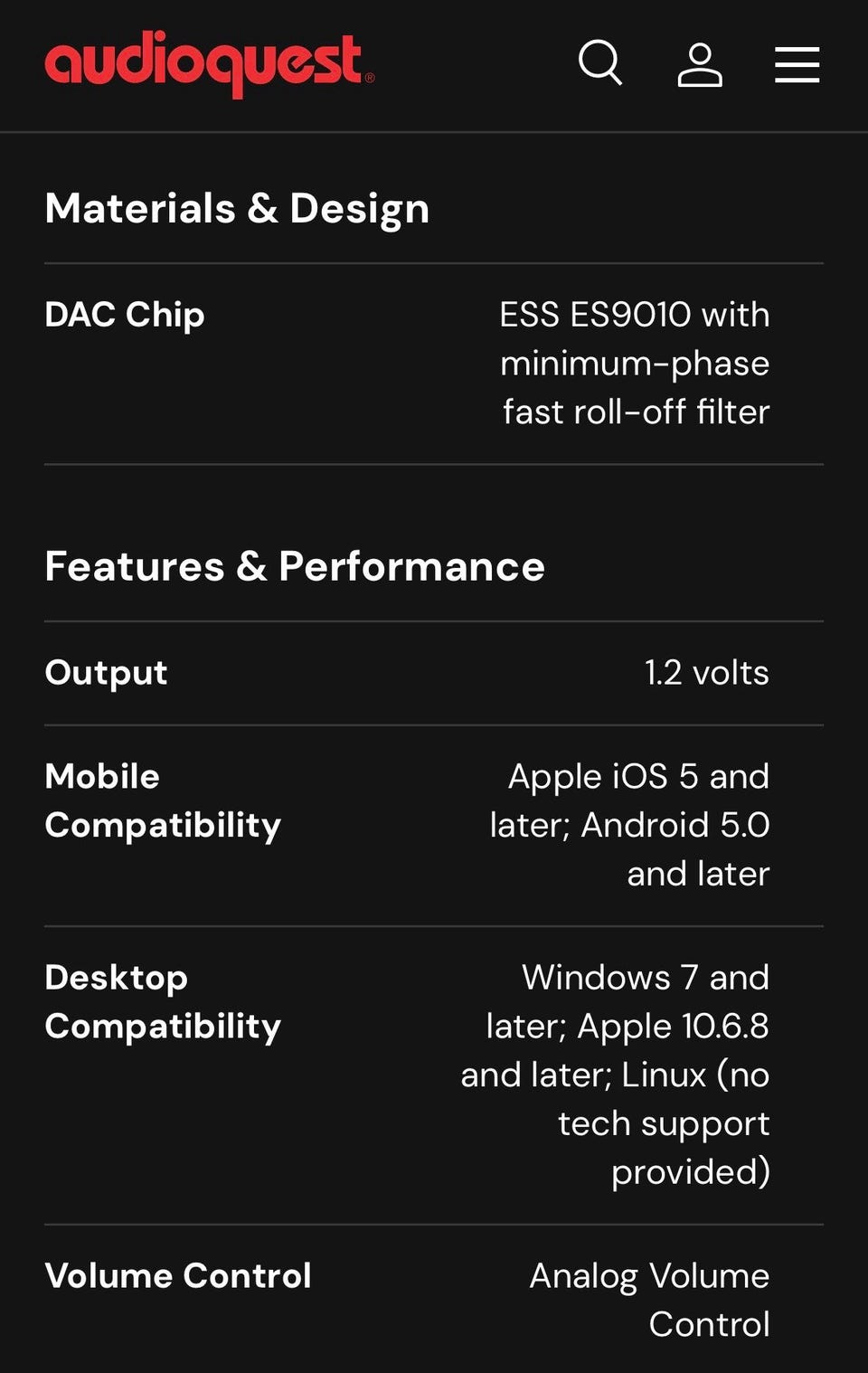Click the Volume Control label

click(x=178, y=1276)
